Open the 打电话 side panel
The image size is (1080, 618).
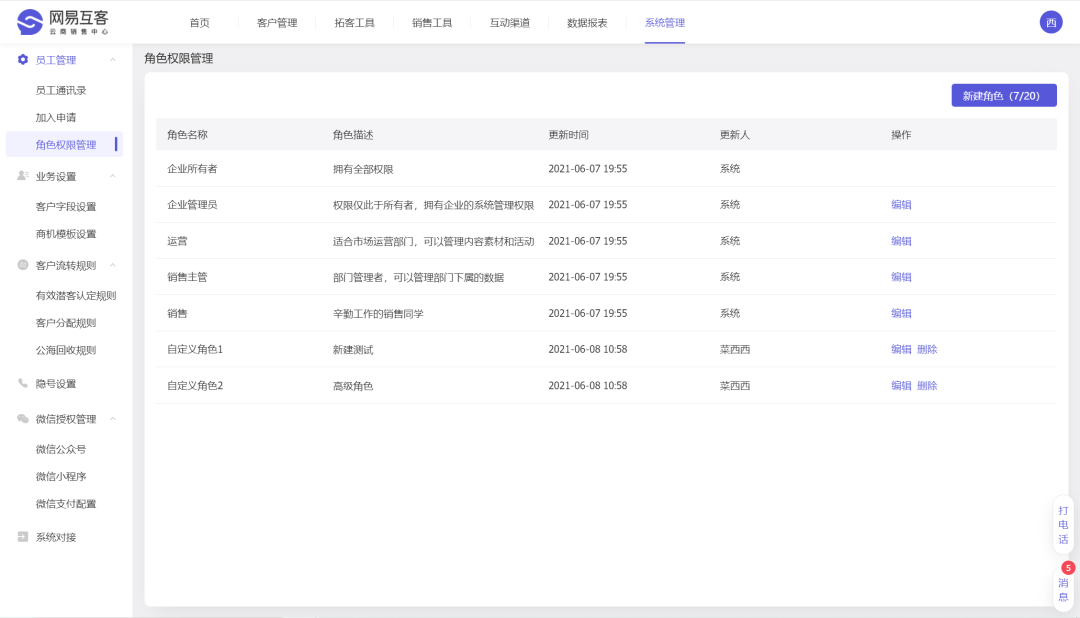point(1063,526)
